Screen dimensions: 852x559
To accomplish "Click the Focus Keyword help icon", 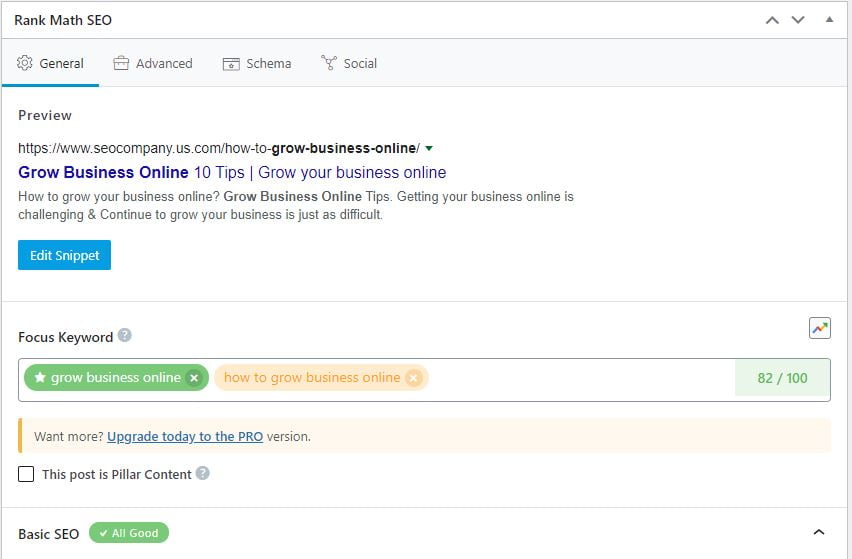I will [x=124, y=335].
